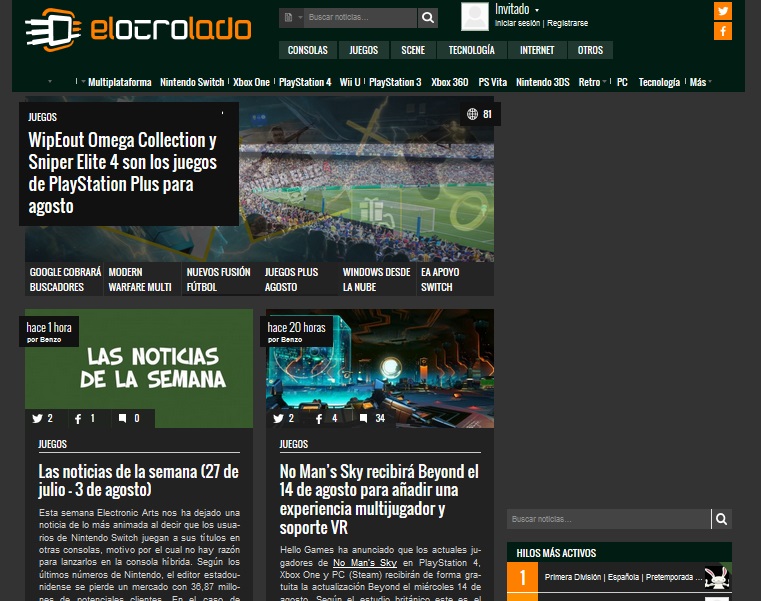
Task: Open Primera División Española Pretemporada thread
Action: coord(623,577)
